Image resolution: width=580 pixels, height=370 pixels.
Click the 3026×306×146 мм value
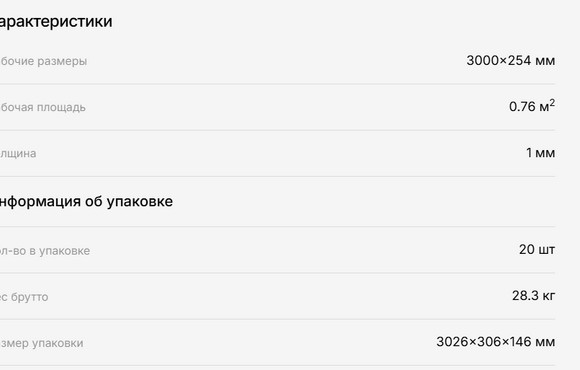tap(496, 342)
